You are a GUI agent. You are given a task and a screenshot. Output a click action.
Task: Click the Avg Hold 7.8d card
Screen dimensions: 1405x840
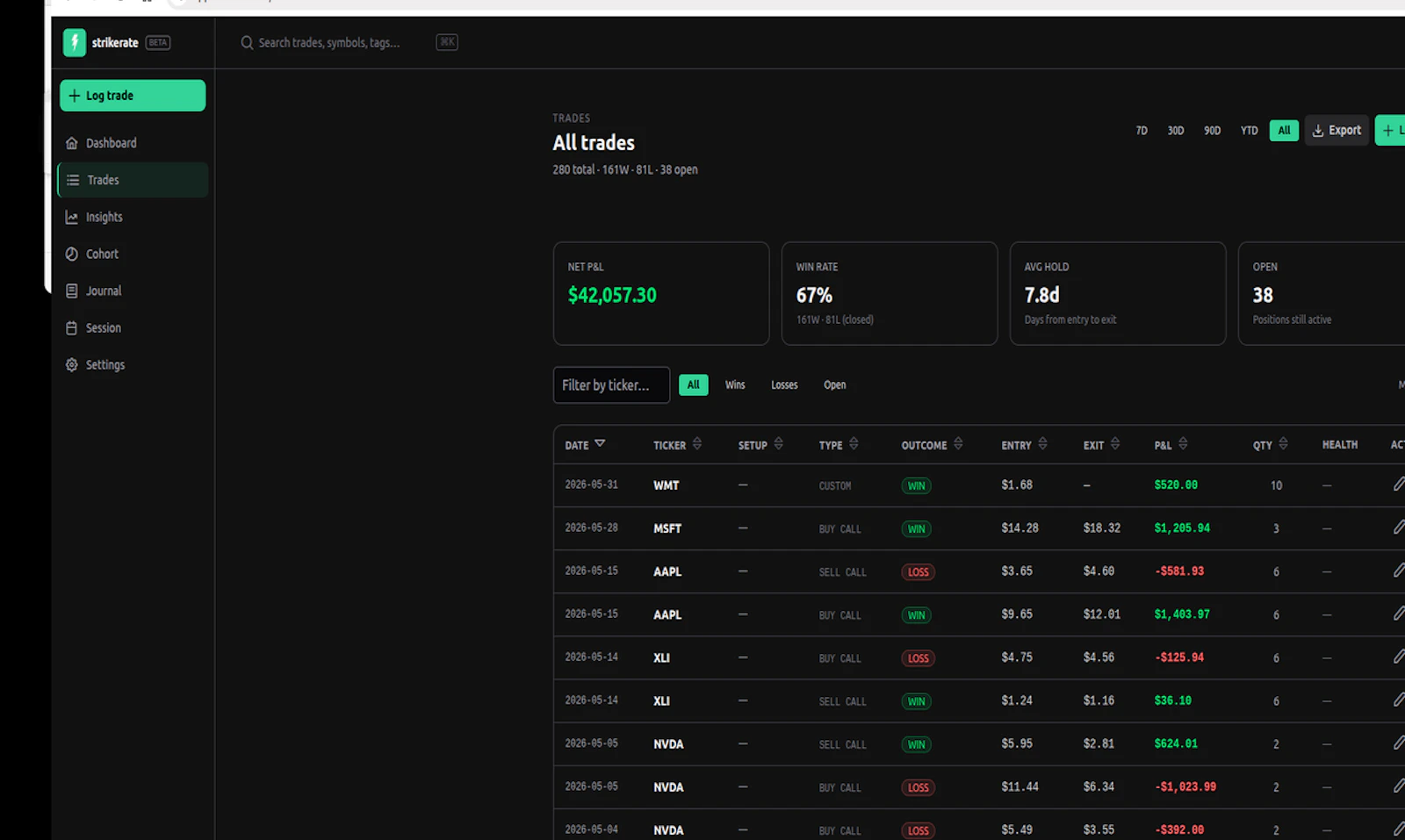(1118, 293)
